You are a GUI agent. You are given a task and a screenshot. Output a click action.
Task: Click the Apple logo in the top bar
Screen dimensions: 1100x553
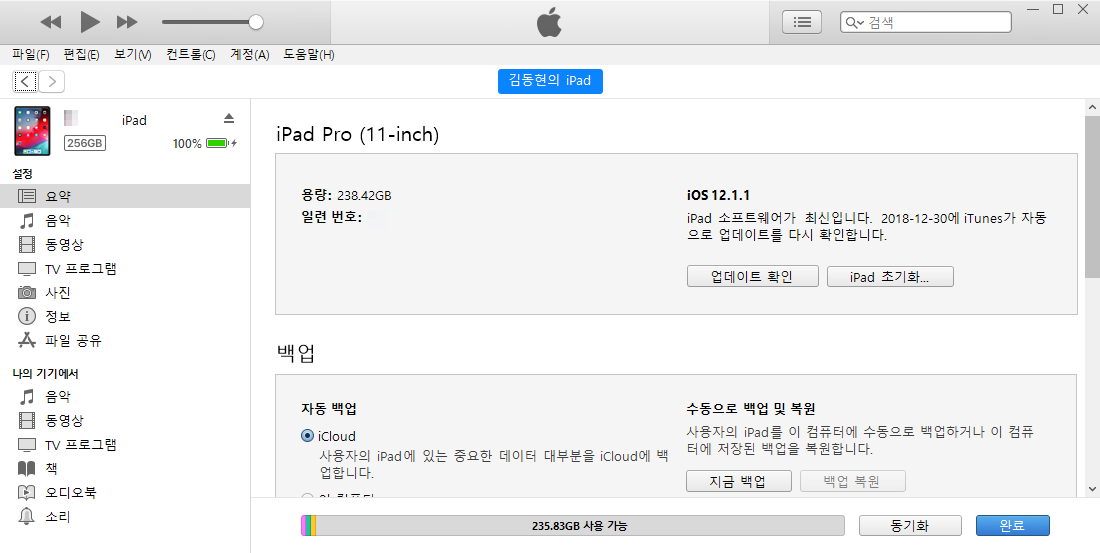click(549, 23)
